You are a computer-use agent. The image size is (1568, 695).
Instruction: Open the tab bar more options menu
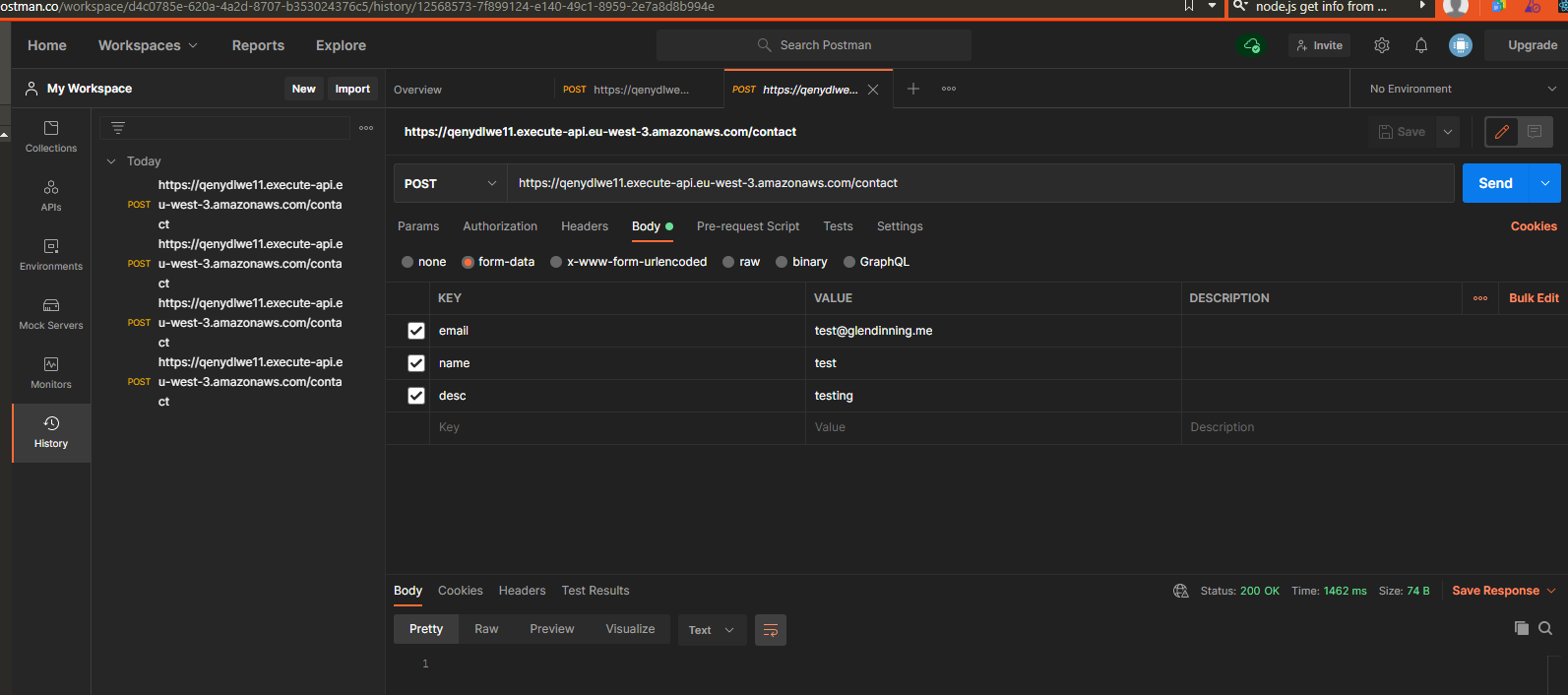949,89
